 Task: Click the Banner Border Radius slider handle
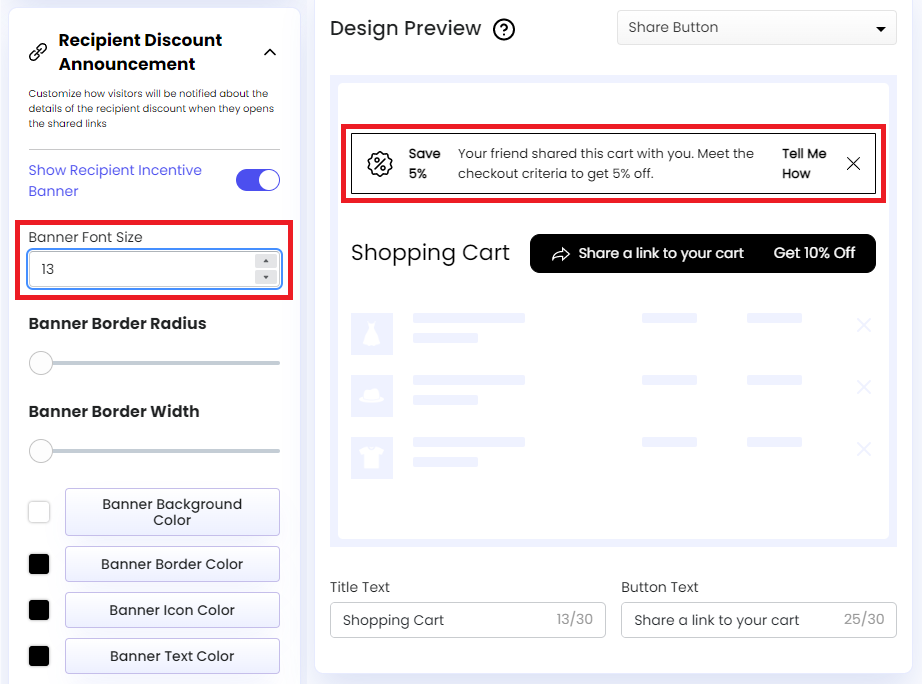point(41,363)
